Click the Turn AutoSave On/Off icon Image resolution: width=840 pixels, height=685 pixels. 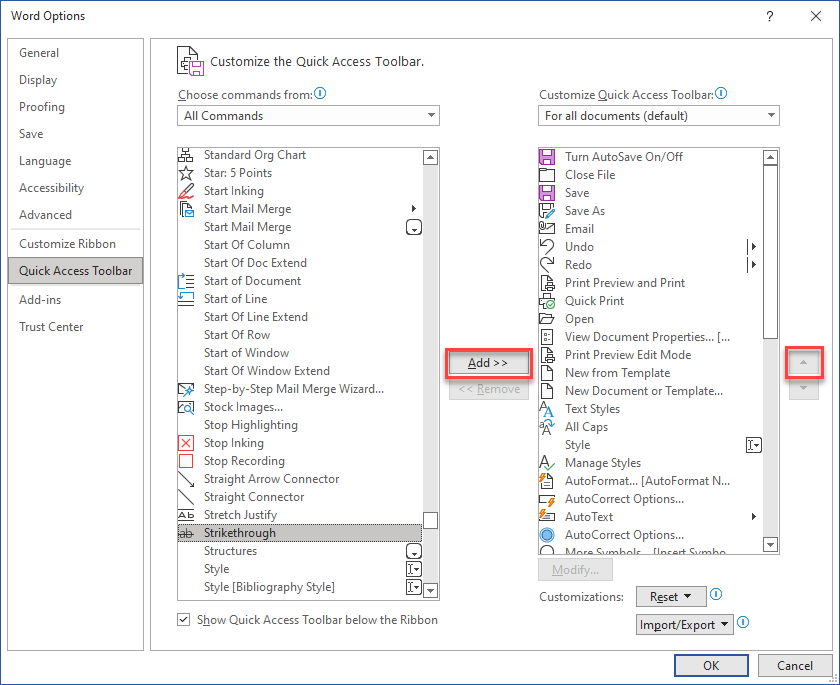pyautogui.click(x=547, y=157)
